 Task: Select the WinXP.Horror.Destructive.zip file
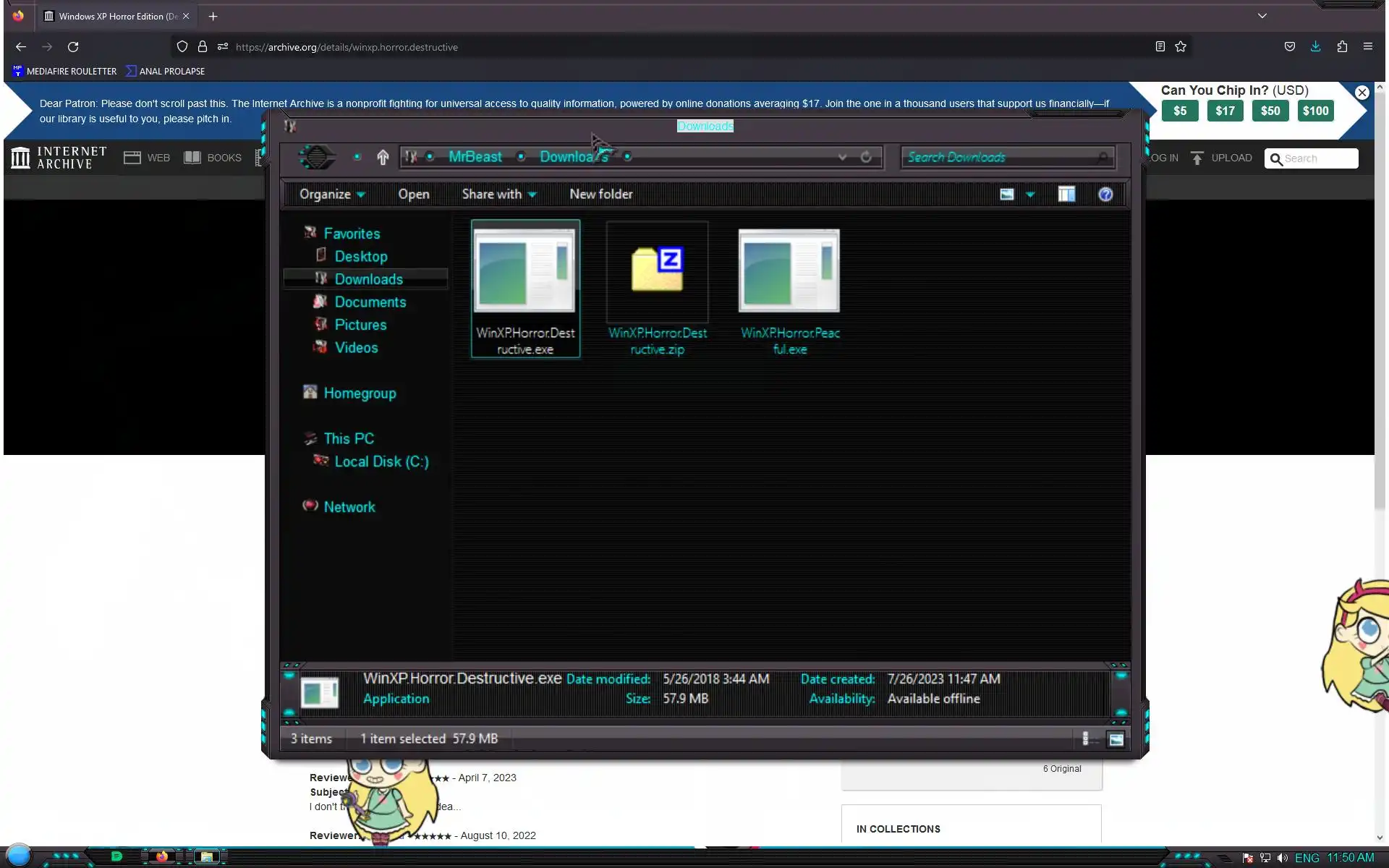(x=657, y=289)
